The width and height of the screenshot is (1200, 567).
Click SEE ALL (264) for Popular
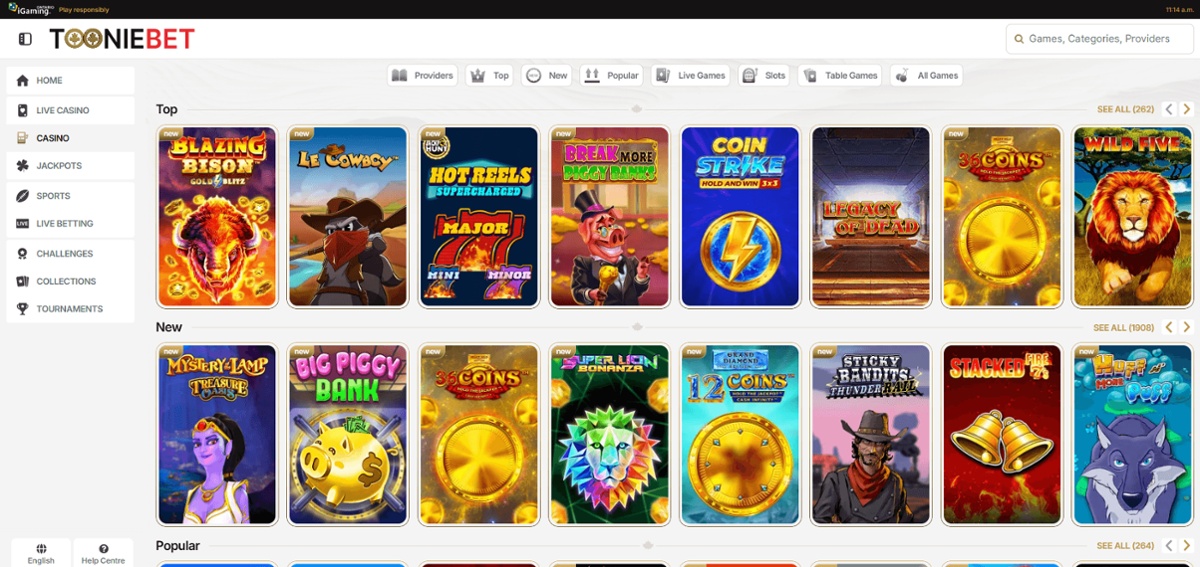(1125, 546)
